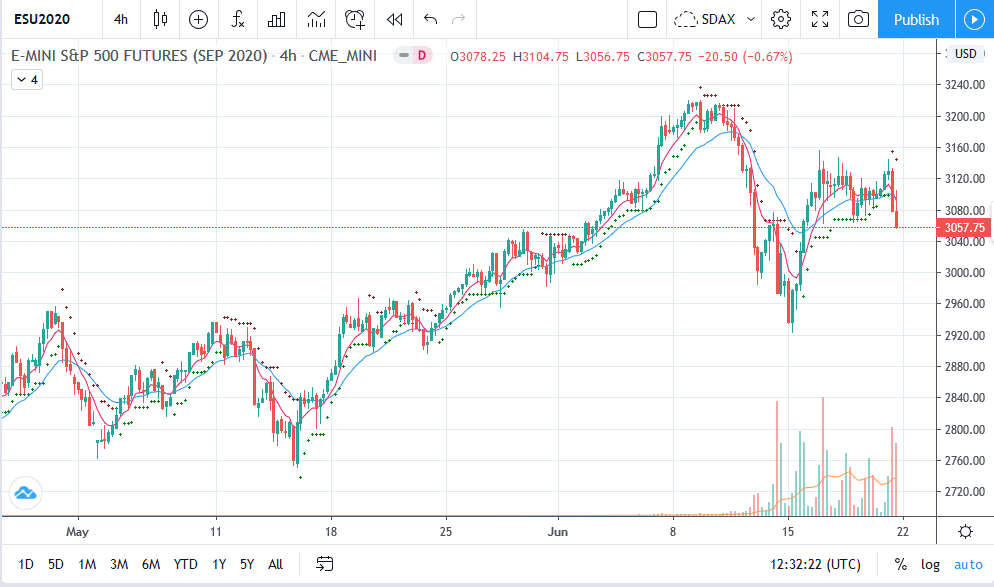Open the candlestick chart style menu
The width and height of the screenshot is (994, 587).
click(160, 19)
